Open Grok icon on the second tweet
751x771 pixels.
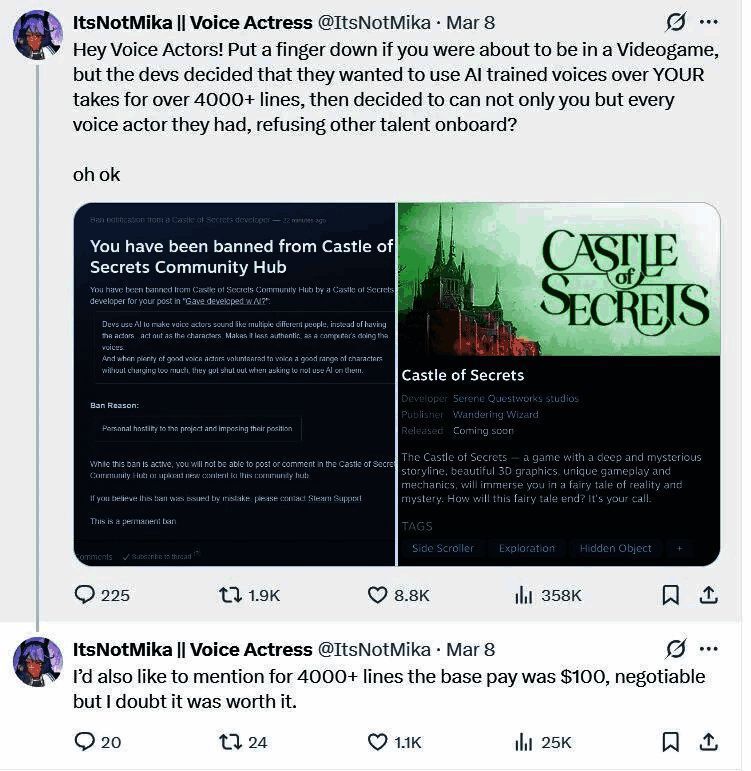675,649
